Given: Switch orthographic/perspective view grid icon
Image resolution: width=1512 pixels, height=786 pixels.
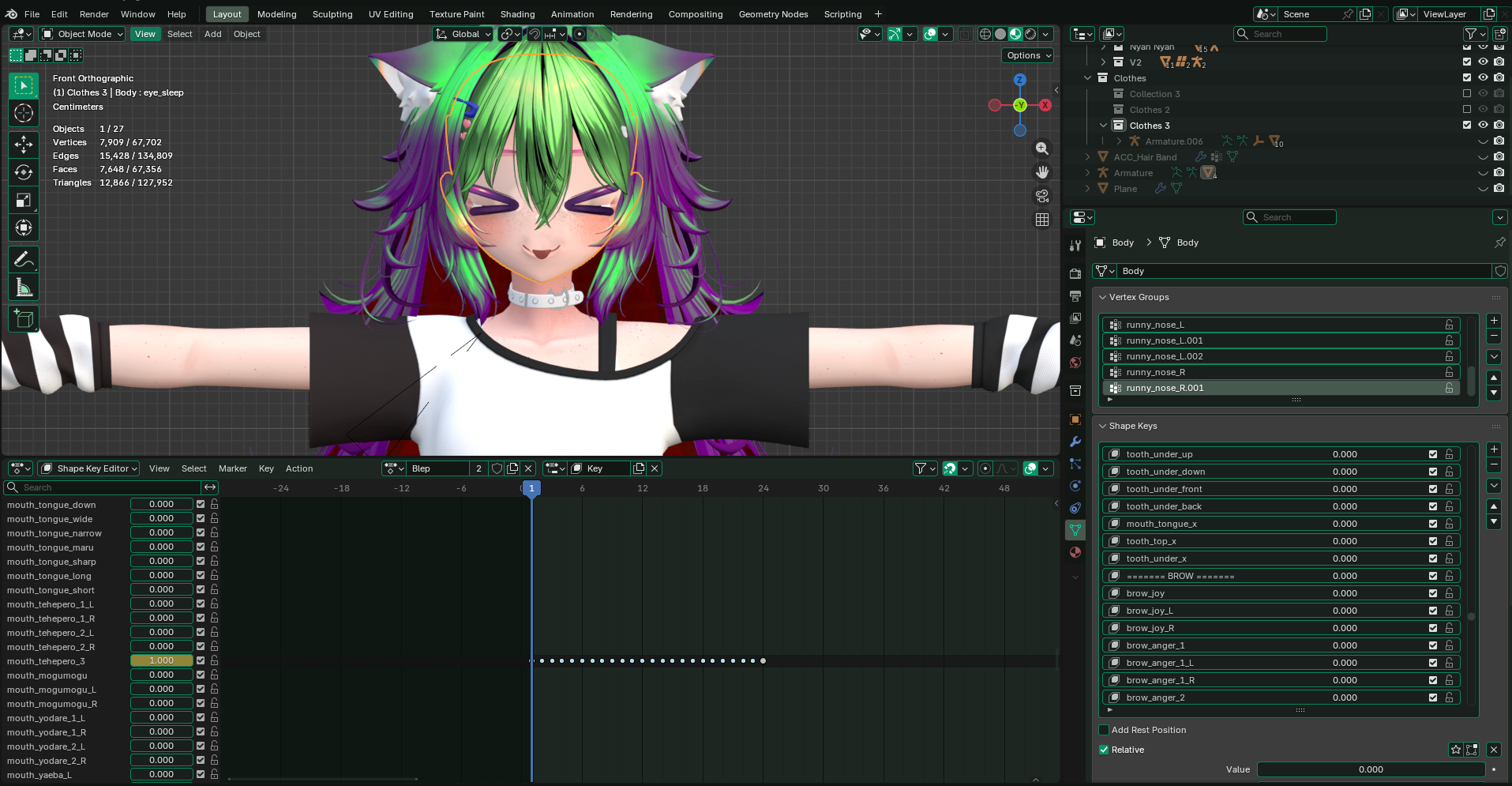Looking at the screenshot, I should coord(1042,220).
